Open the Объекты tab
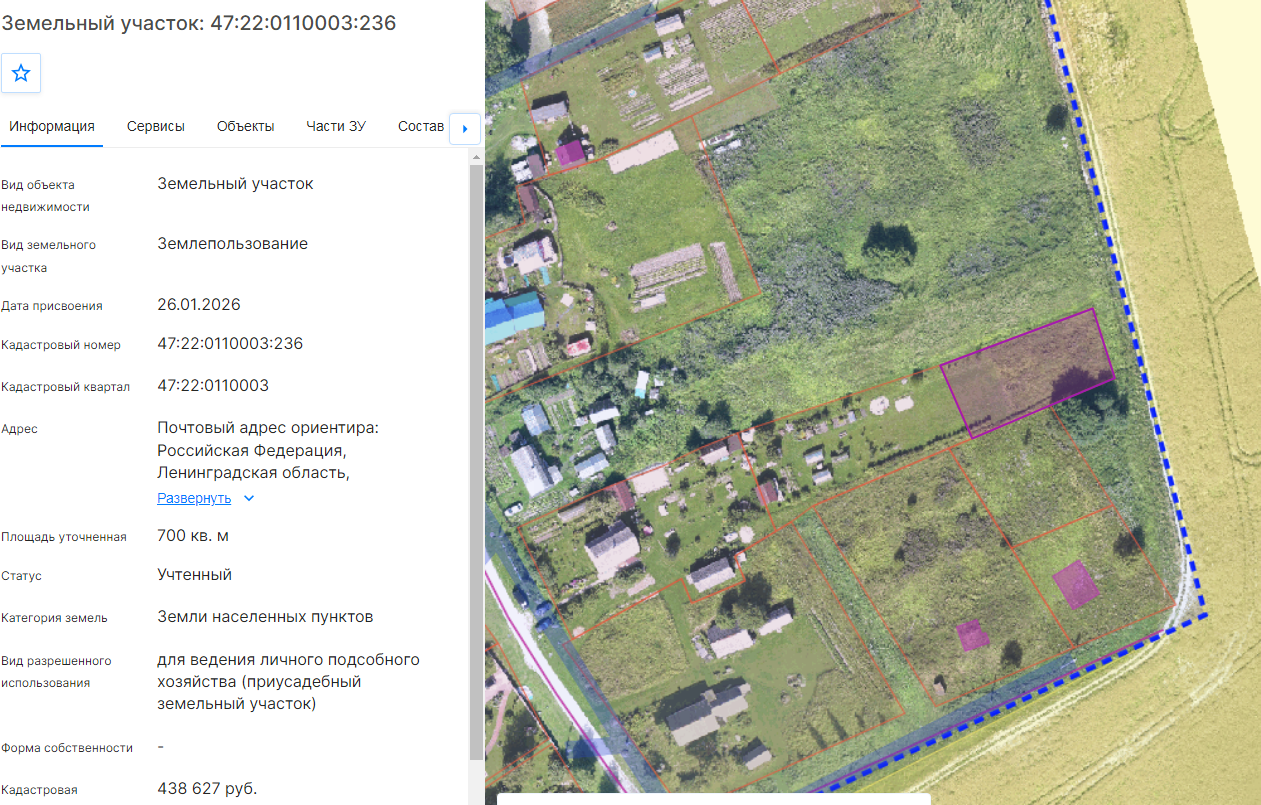 coord(245,126)
